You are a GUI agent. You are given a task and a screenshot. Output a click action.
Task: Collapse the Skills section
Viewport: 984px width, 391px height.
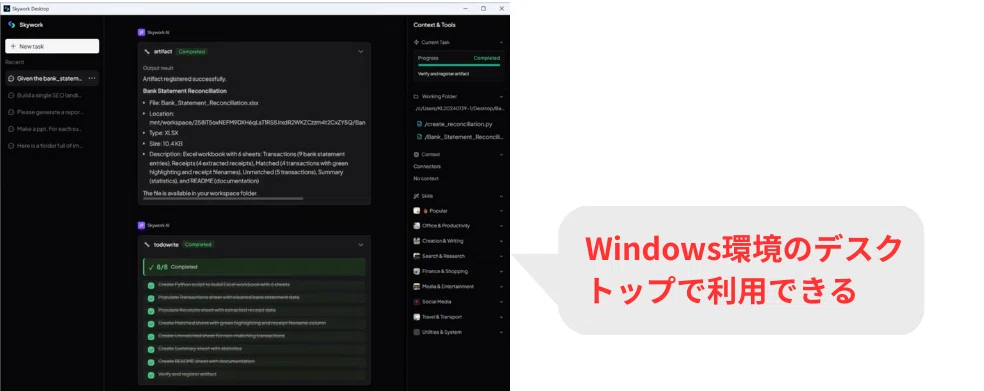pyautogui.click(x=501, y=196)
